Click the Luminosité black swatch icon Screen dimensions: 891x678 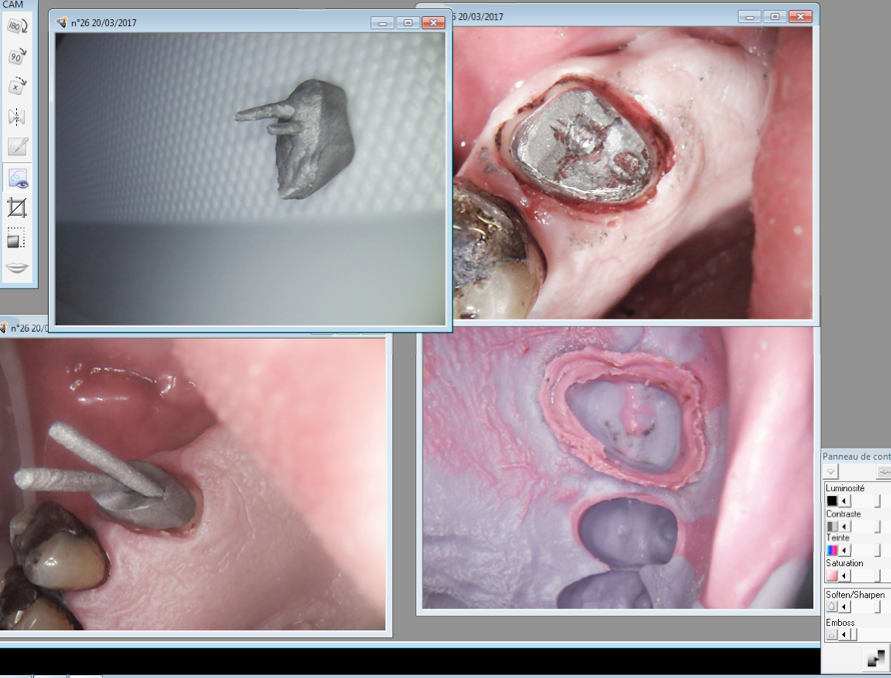(831, 500)
